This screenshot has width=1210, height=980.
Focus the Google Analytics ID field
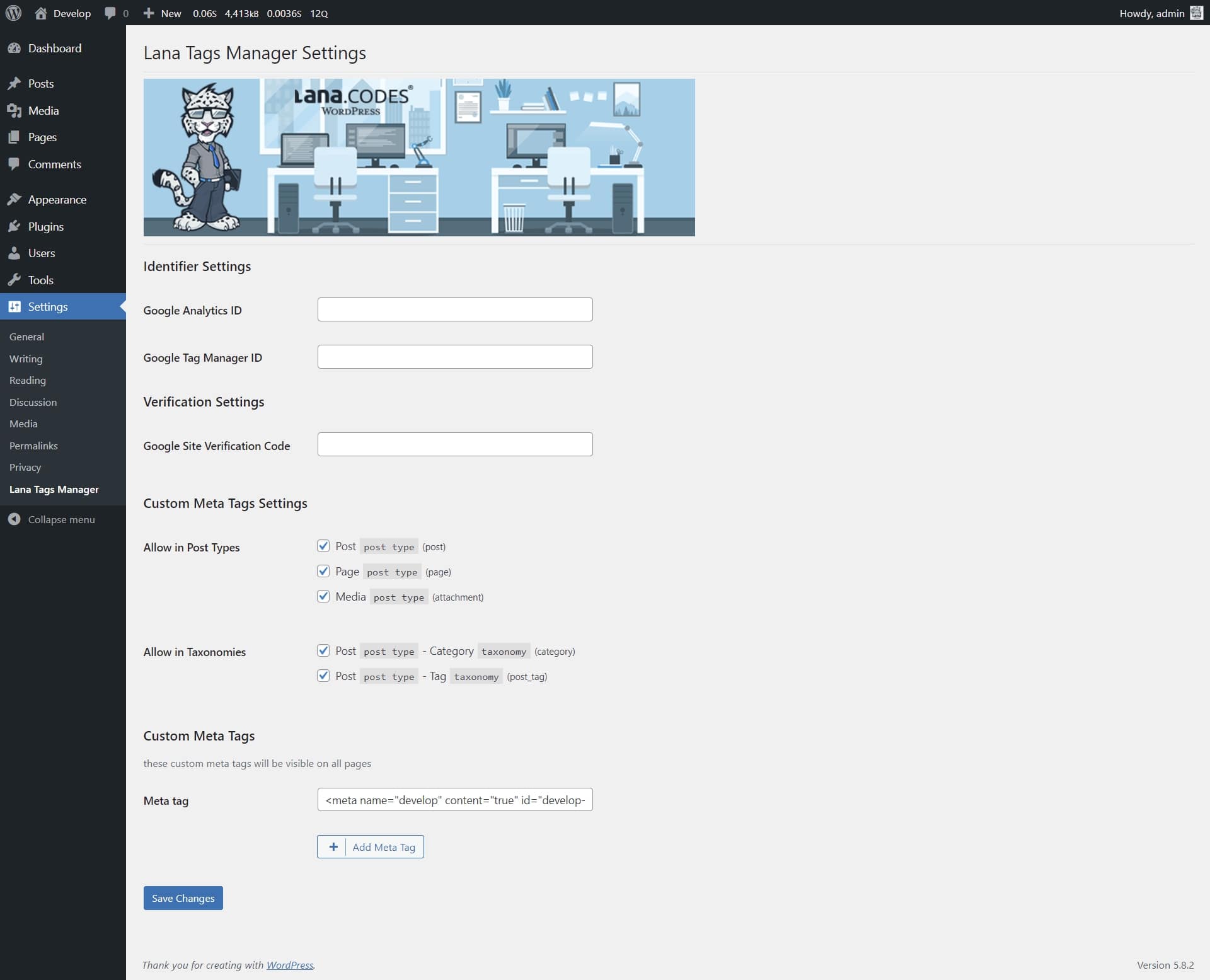click(x=455, y=309)
